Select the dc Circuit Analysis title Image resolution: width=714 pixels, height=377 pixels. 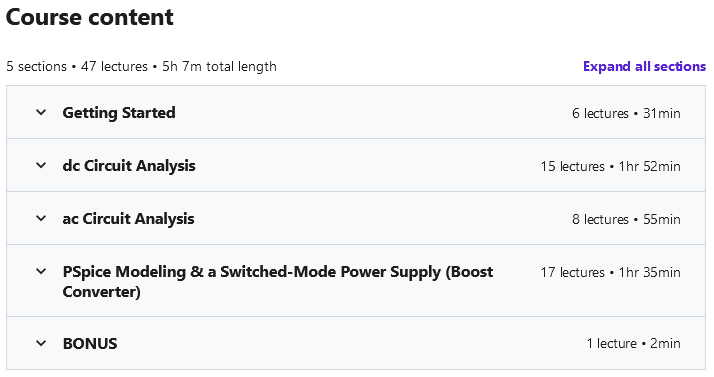click(x=129, y=166)
